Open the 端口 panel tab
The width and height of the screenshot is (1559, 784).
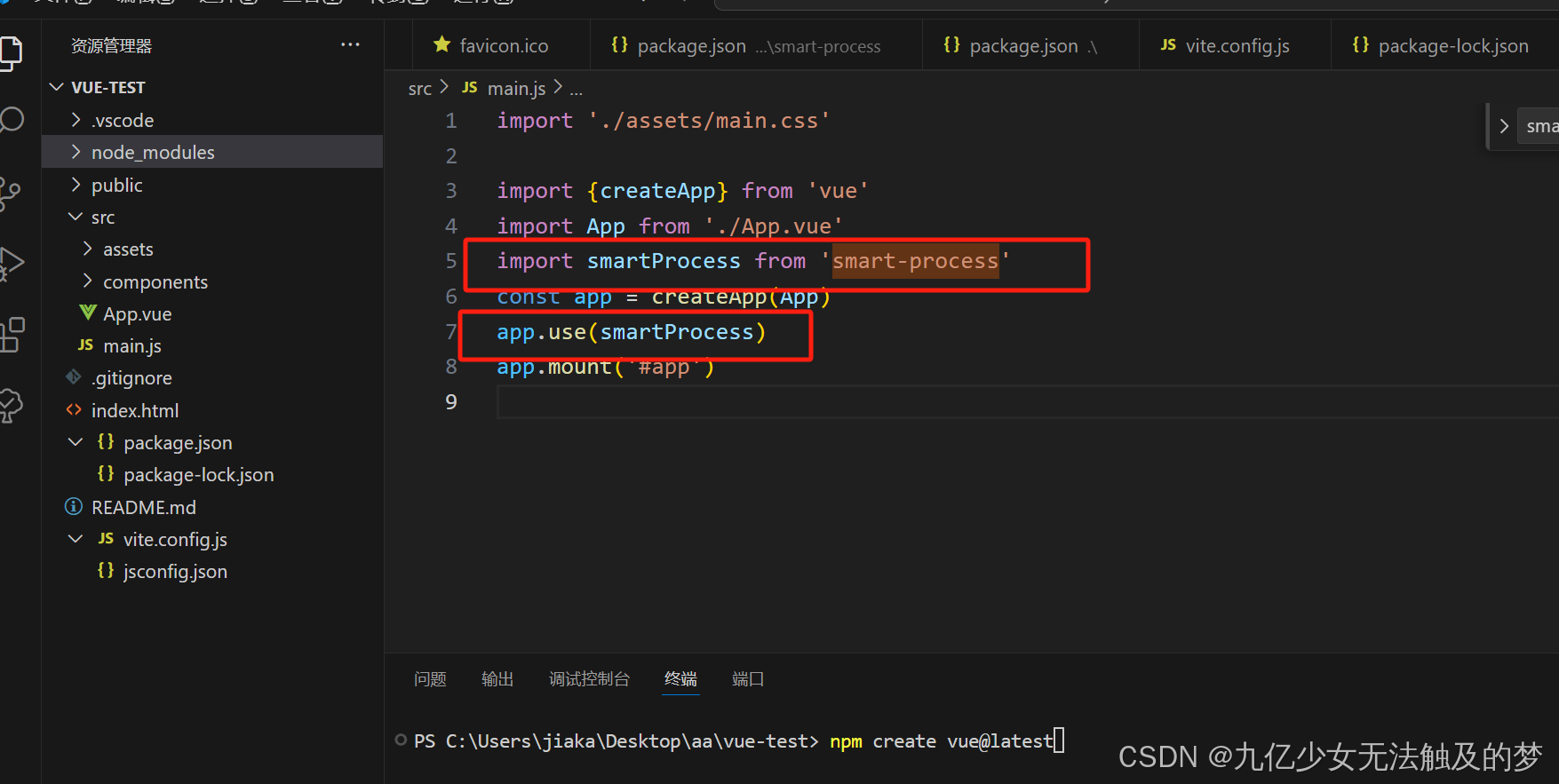click(748, 678)
